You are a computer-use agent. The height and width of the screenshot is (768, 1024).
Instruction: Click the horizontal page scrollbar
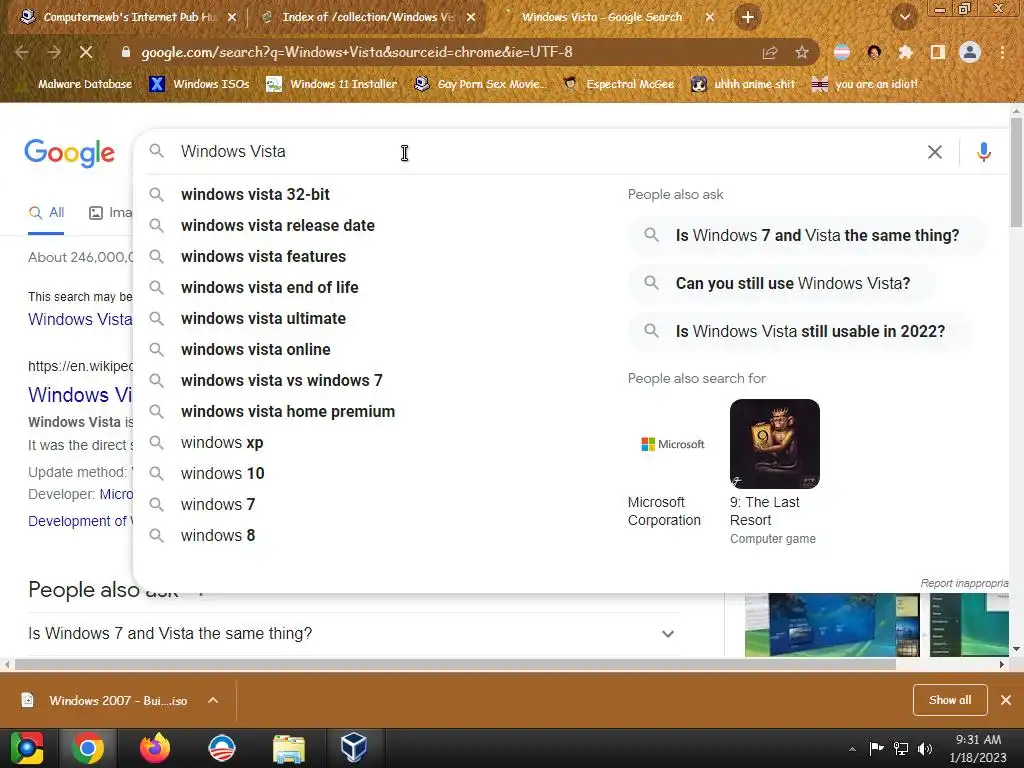pos(455,664)
